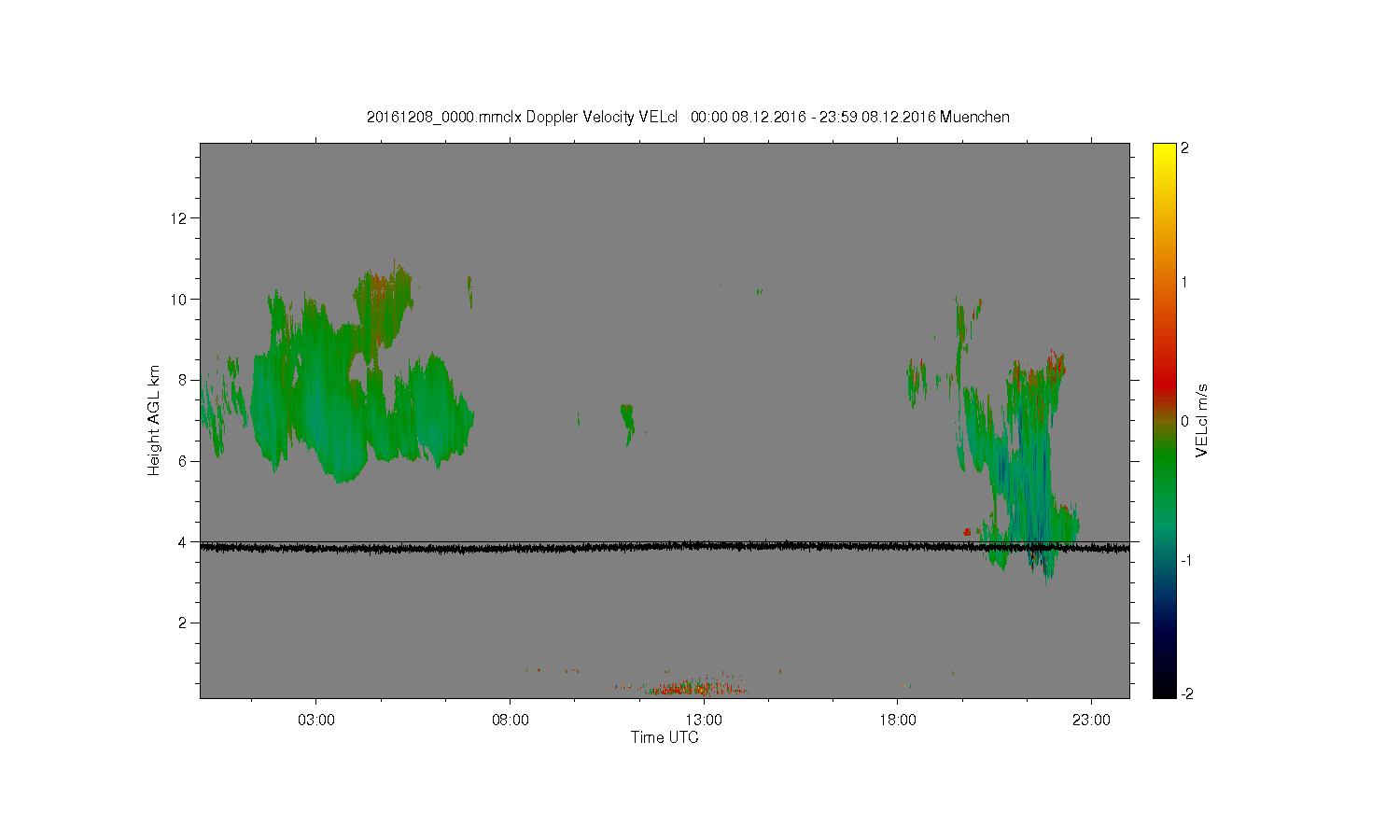Click "Doppler Velocity VELcl" in the plot title
This screenshot has height=840, width=1400.
tap(601, 118)
